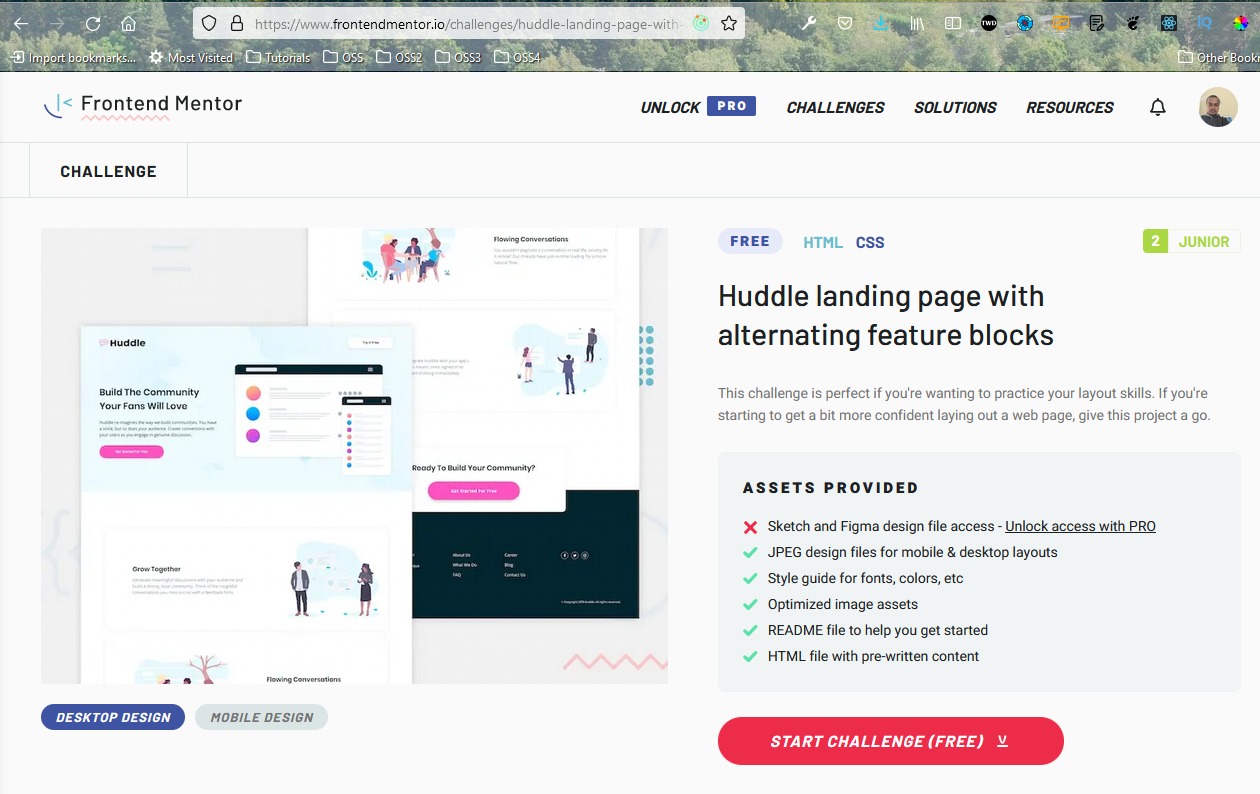
Task: View site security padlock details
Action: 237,23
